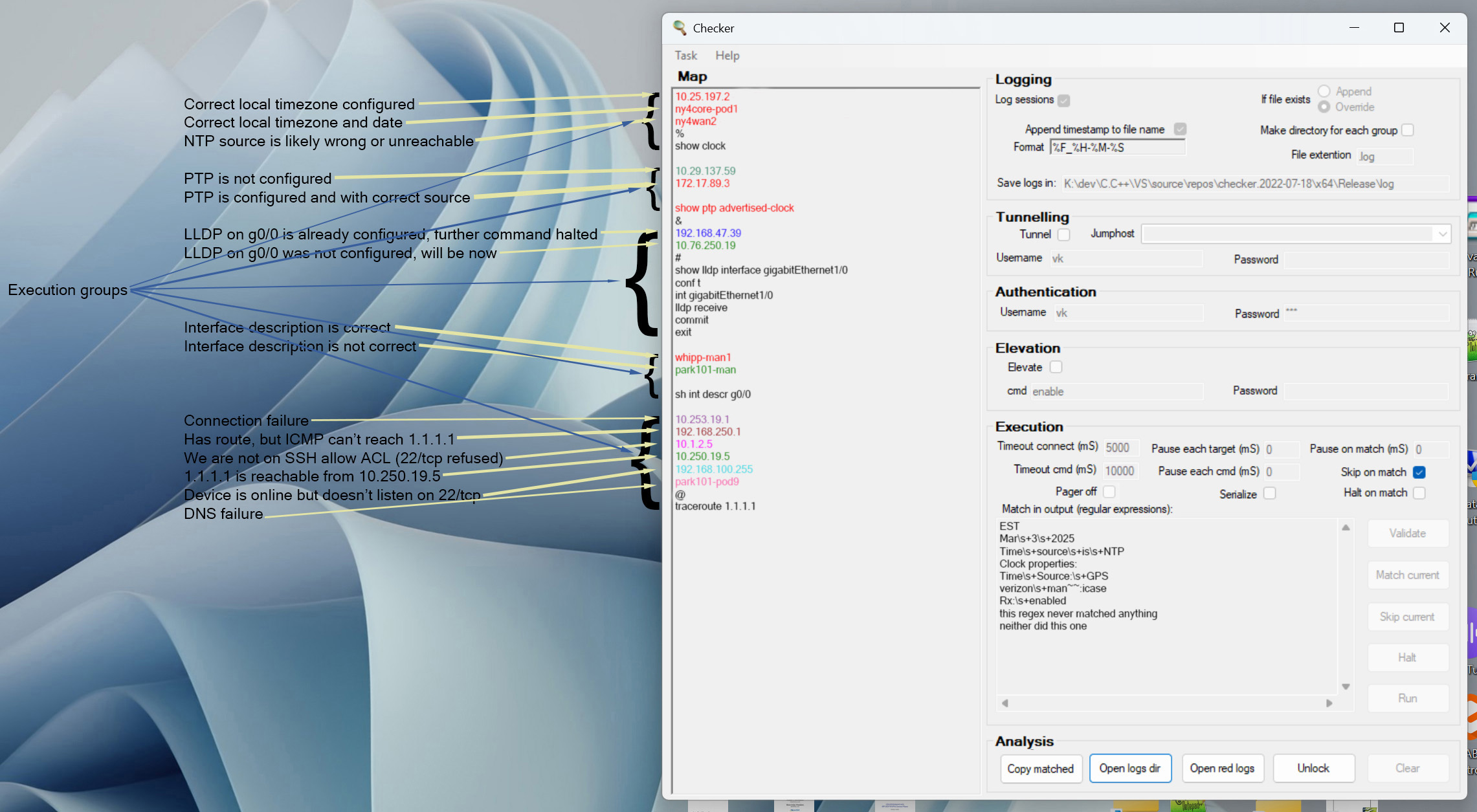Open the Task menu
Image resolution: width=1477 pixels, height=812 pixels.
coord(685,56)
